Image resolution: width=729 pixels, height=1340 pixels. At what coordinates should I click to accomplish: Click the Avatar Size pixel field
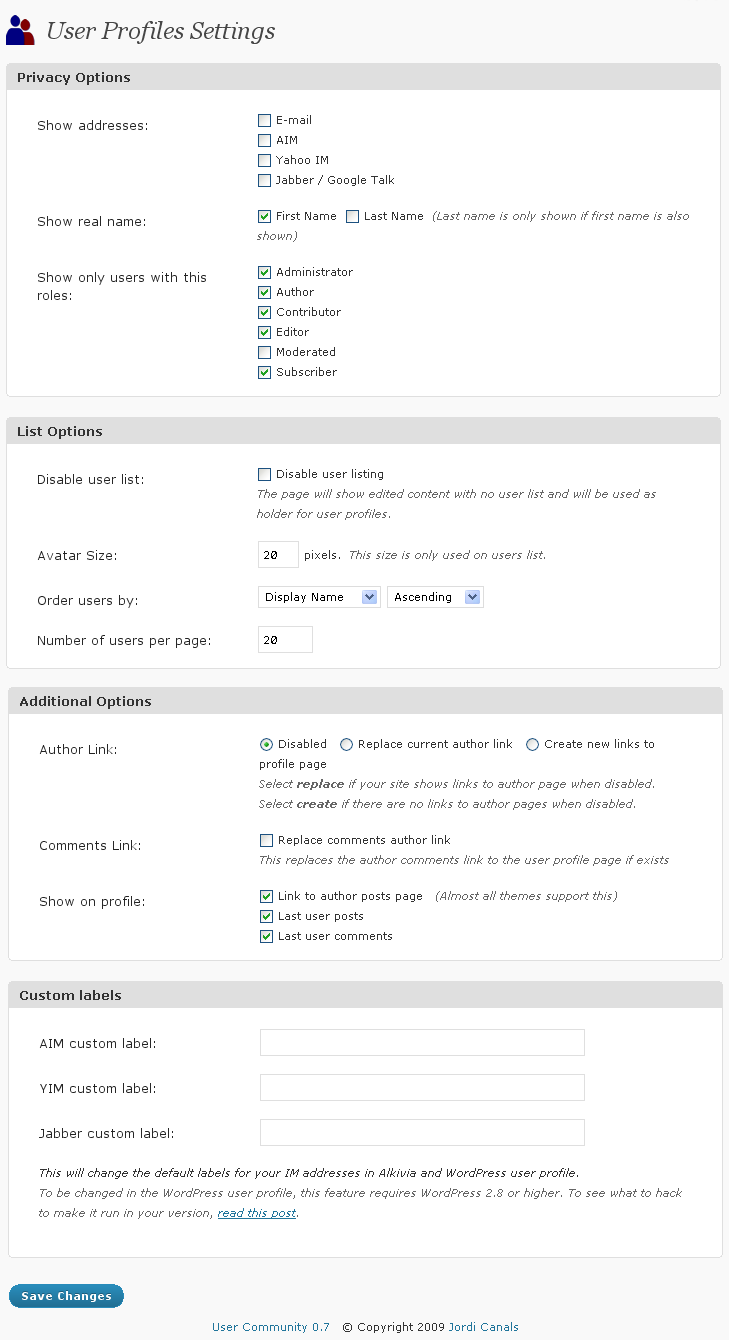click(x=278, y=554)
